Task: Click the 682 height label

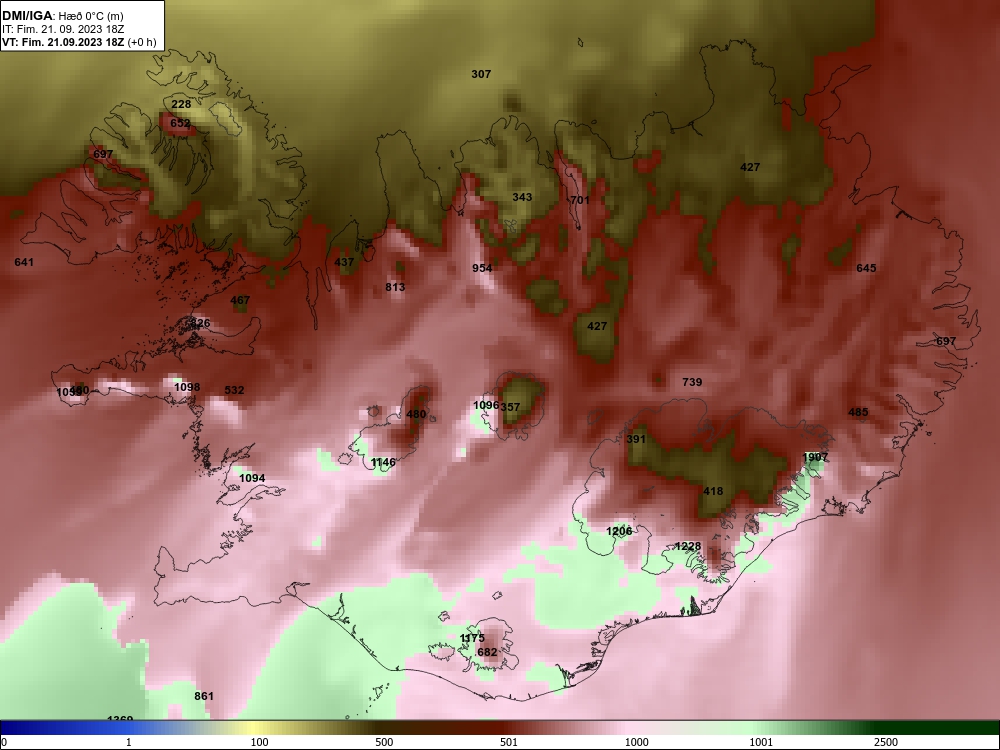Action: 487,652
